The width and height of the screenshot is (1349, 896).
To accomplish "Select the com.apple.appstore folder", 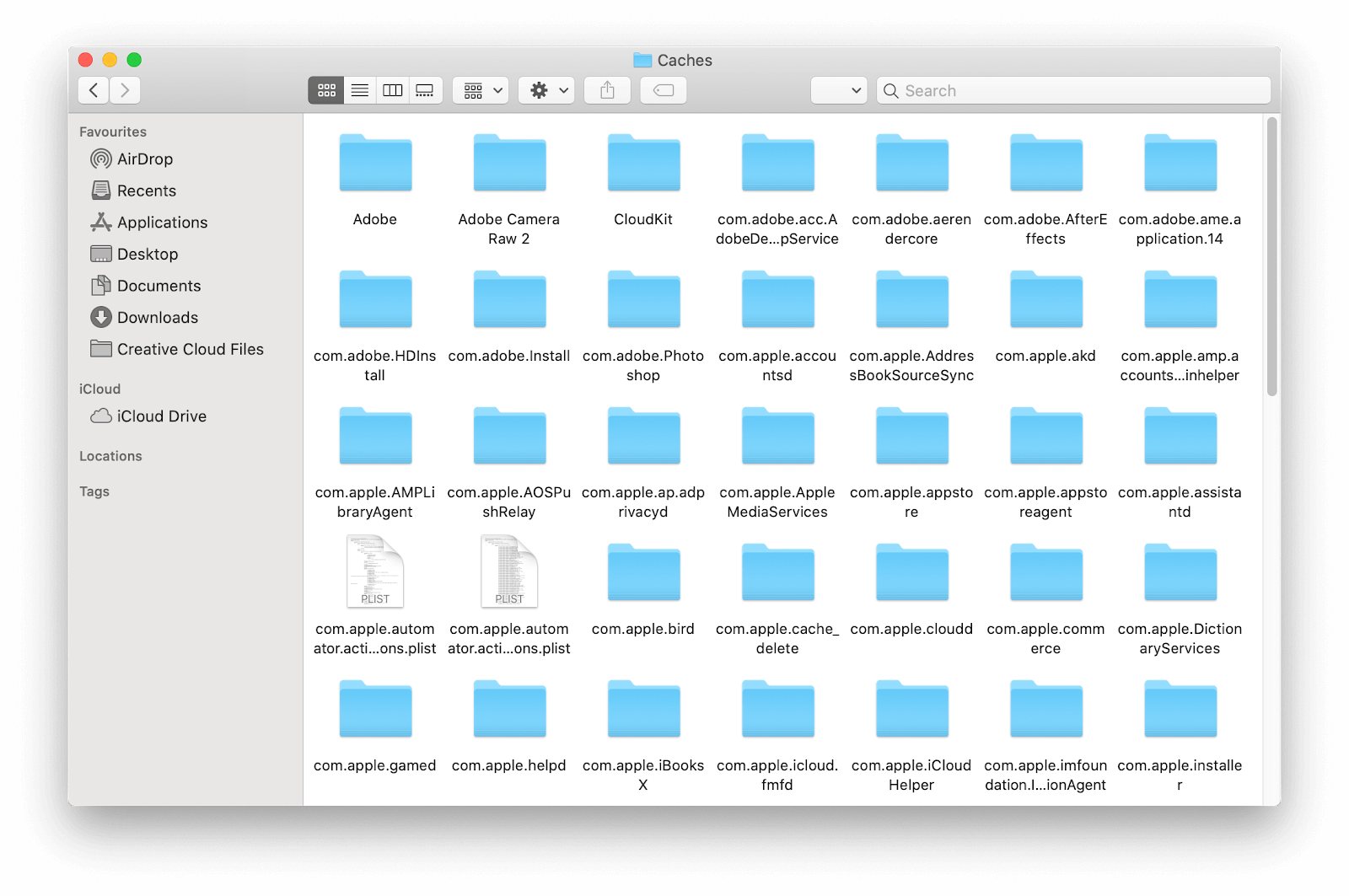I will pyautogui.click(x=911, y=437).
